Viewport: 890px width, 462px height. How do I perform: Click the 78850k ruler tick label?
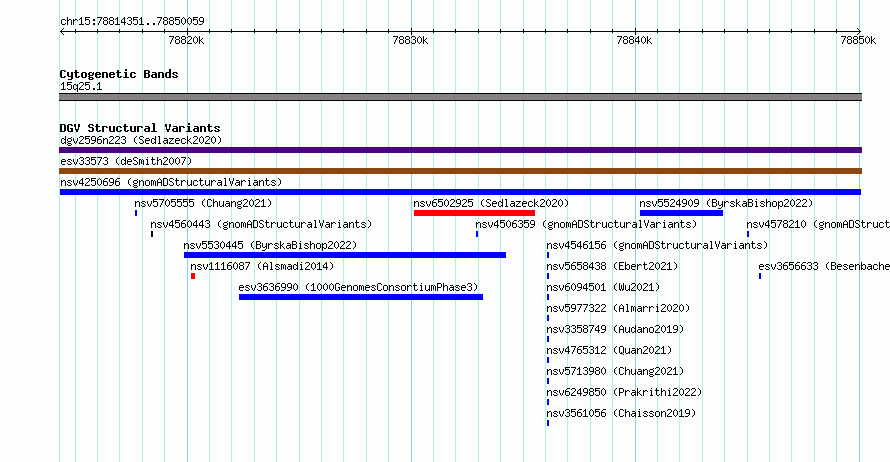(858, 40)
